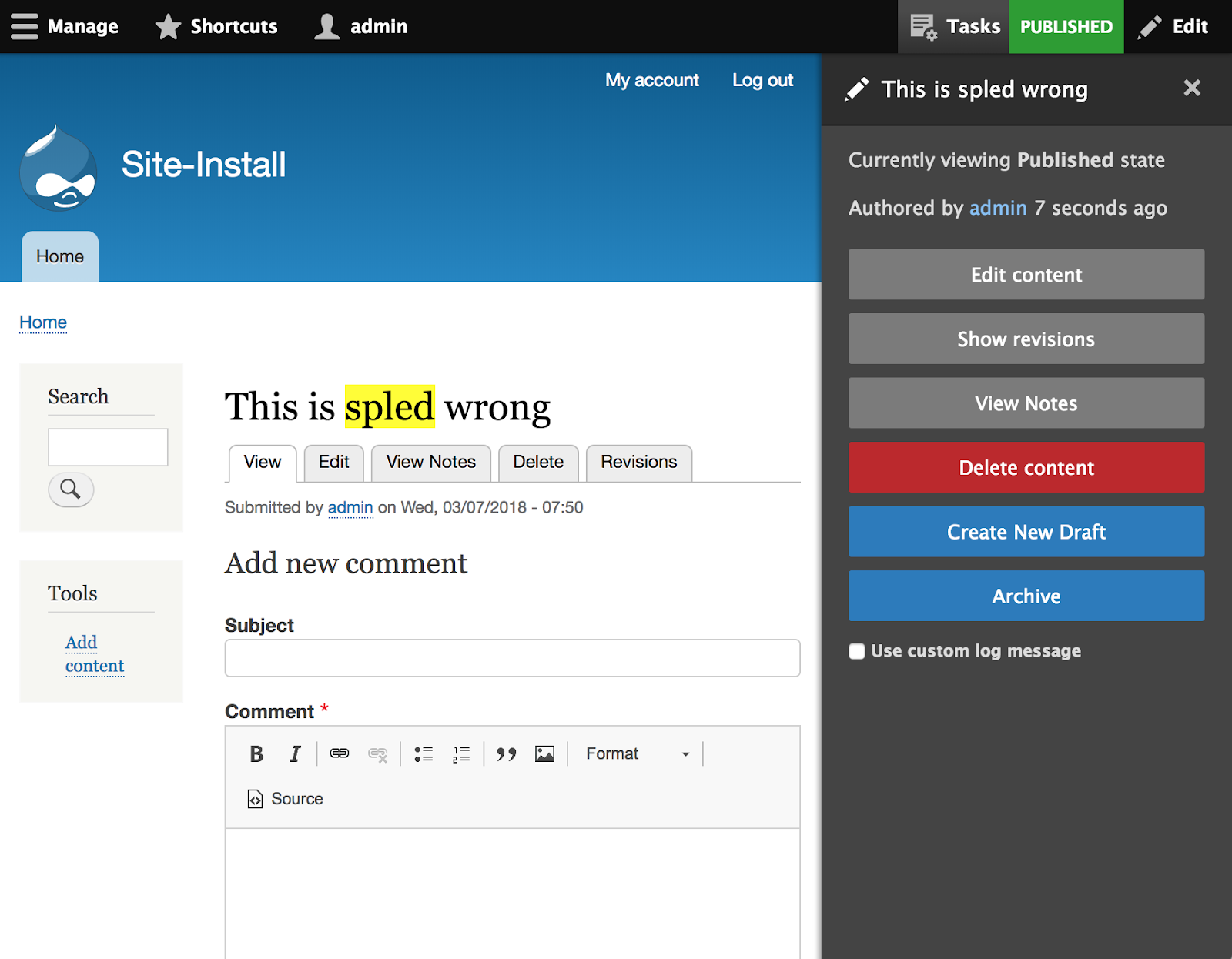Focus the comment Subject field
Image resolution: width=1232 pixels, height=959 pixels.
(x=512, y=658)
